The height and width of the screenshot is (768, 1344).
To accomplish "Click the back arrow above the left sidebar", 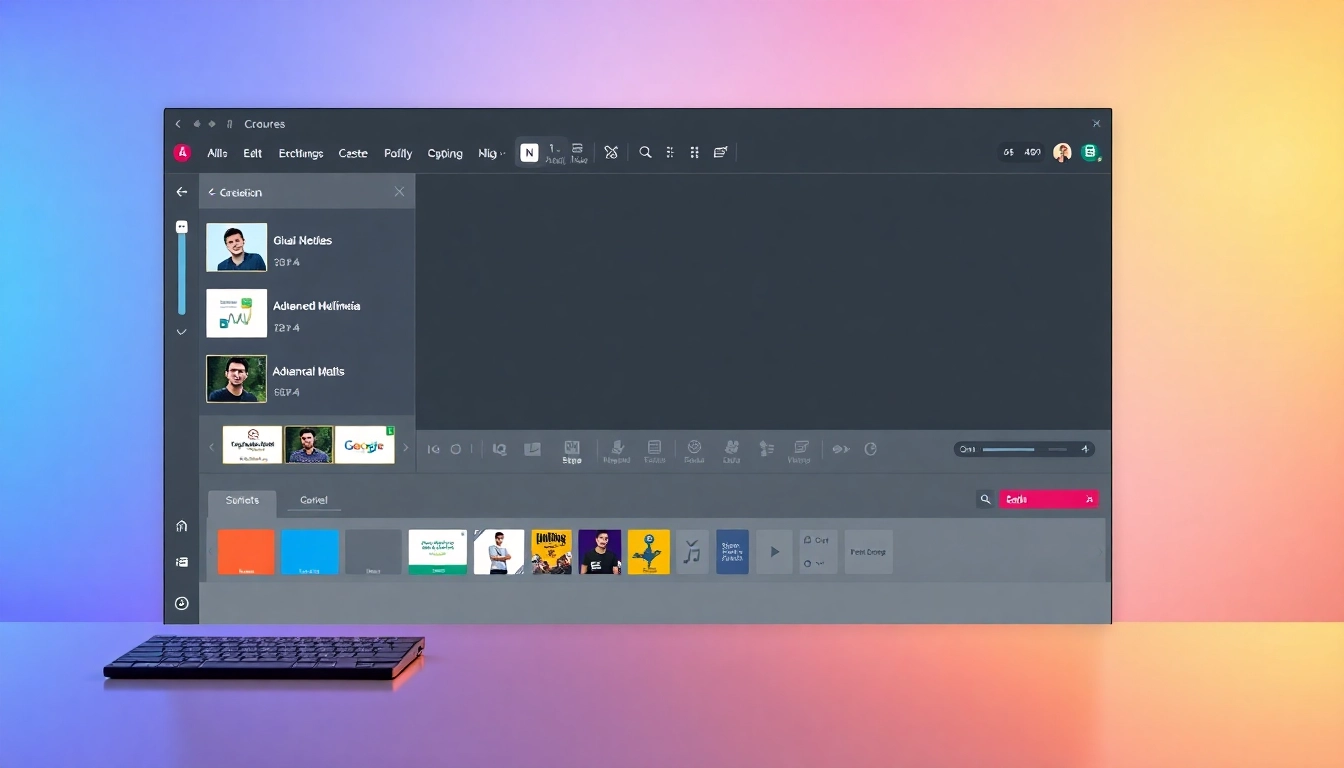I will coord(181,192).
